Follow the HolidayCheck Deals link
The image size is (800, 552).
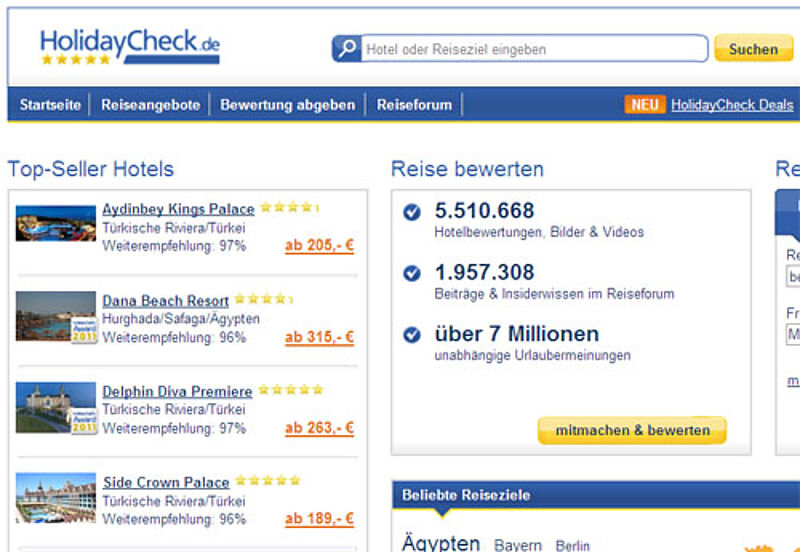click(732, 105)
